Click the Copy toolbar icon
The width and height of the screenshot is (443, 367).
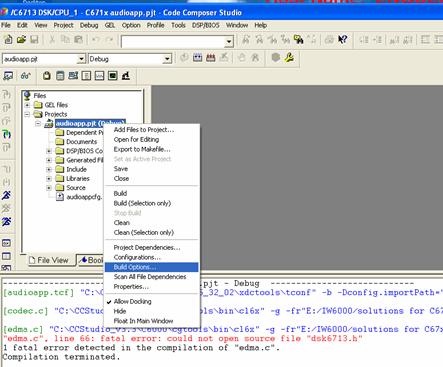pos(65,40)
